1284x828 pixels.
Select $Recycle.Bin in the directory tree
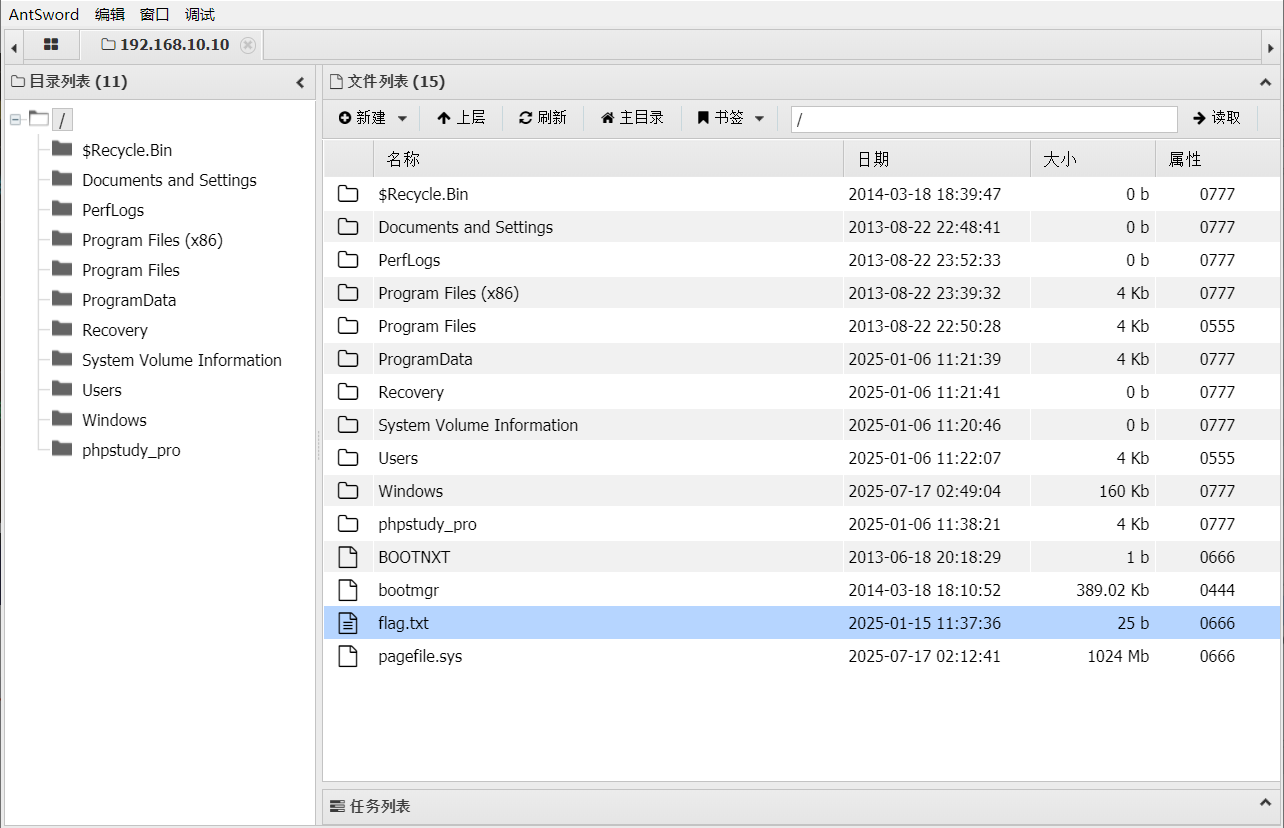[127, 150]
